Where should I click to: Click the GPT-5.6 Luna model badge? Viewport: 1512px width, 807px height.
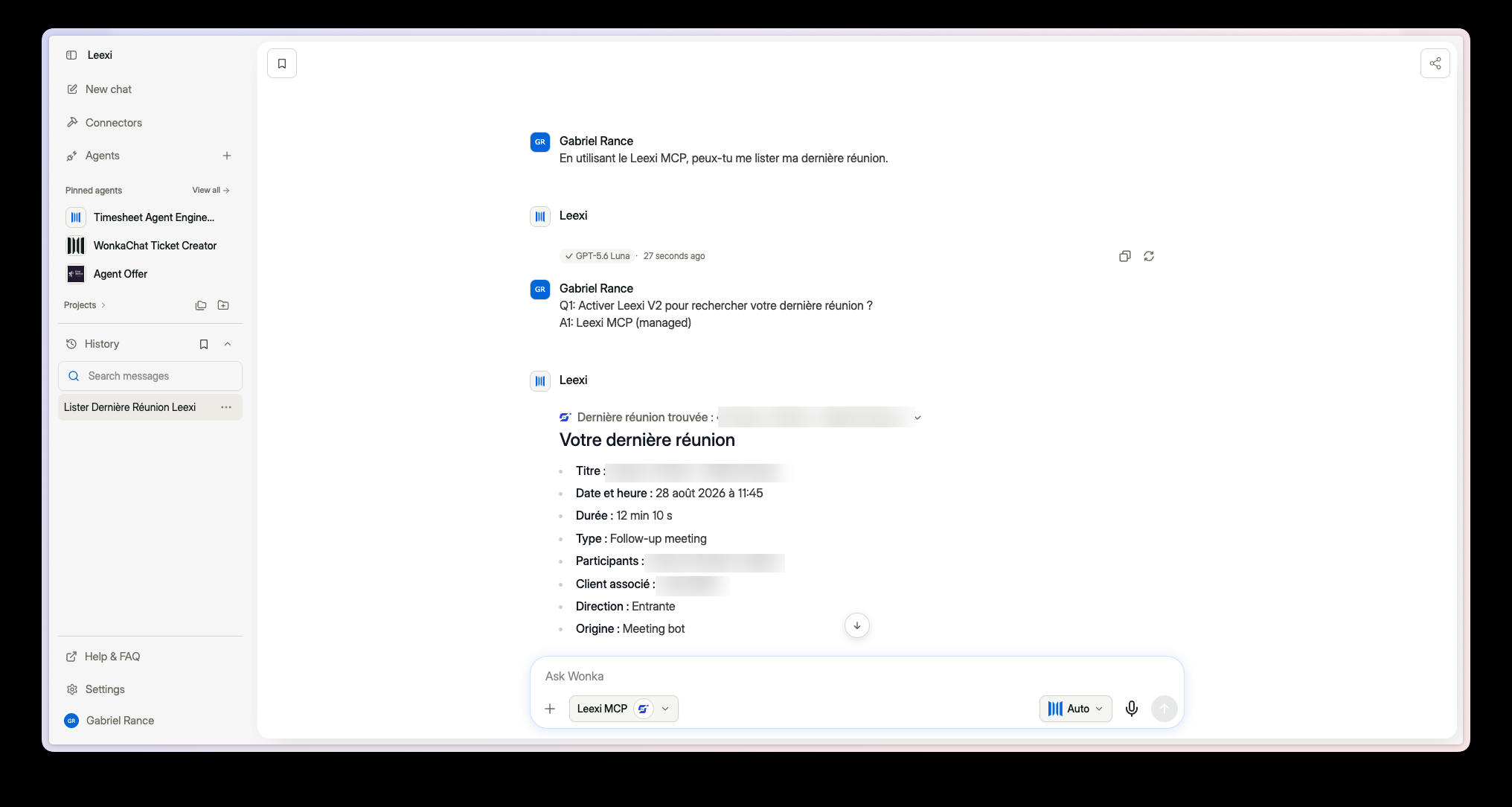coord(597,256)
